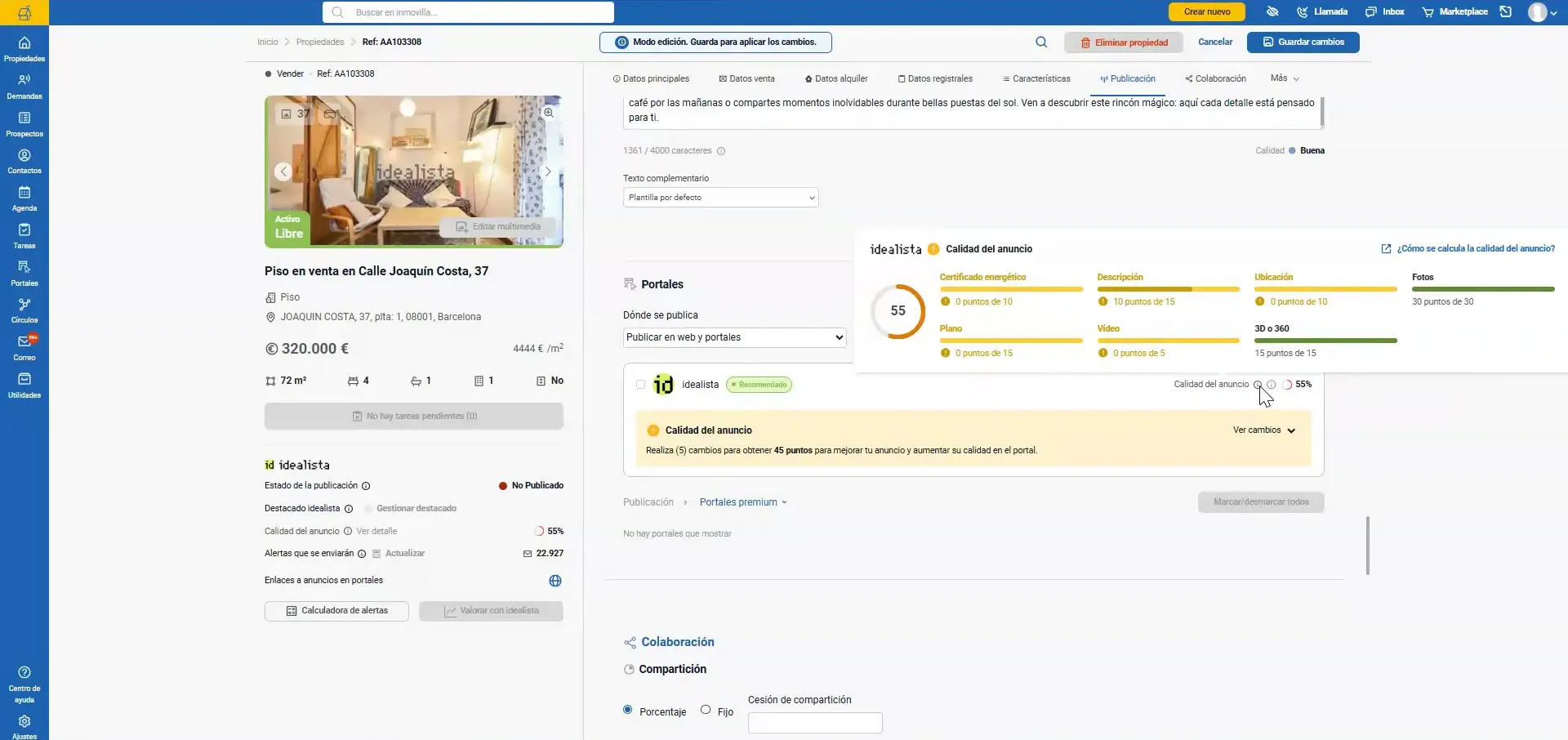Open Demandas in the sidebar
This screenshot has height=740, width=1568.
[x=24, y=87]
